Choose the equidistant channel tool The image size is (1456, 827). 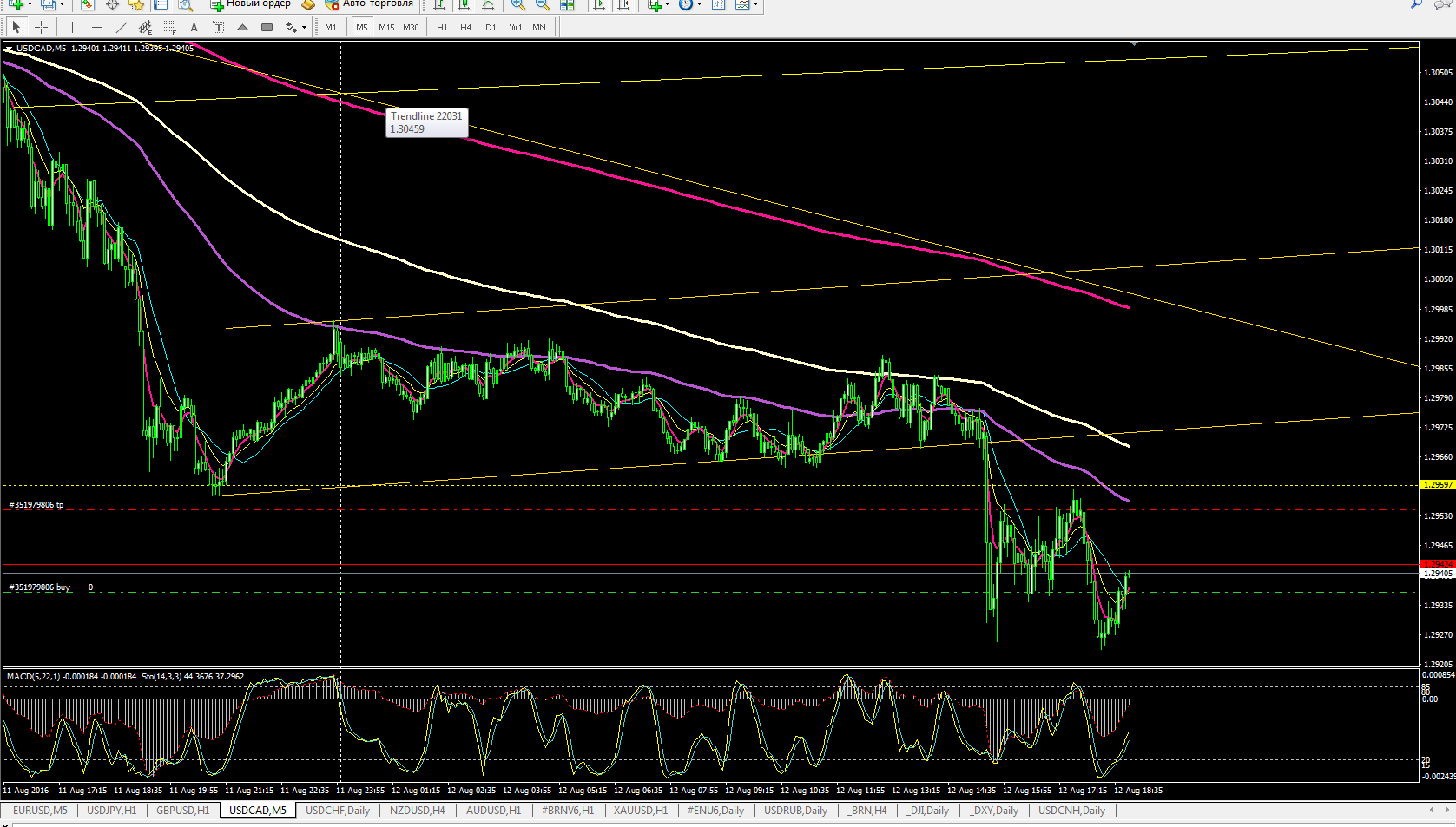tap(145, 28)
